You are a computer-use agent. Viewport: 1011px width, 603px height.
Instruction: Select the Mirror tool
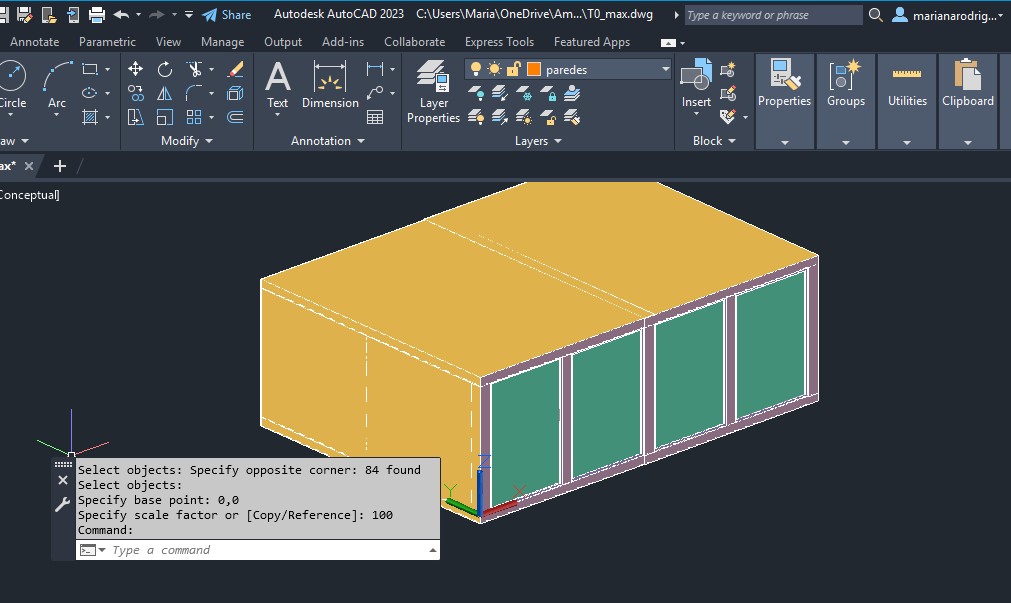[x=165, y=93]
